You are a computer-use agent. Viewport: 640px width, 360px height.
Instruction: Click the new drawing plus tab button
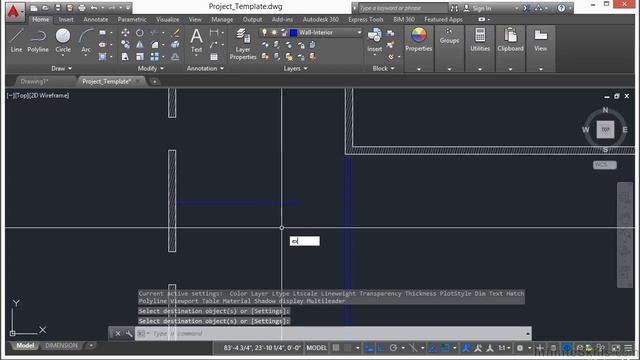(x=155, y=82)
